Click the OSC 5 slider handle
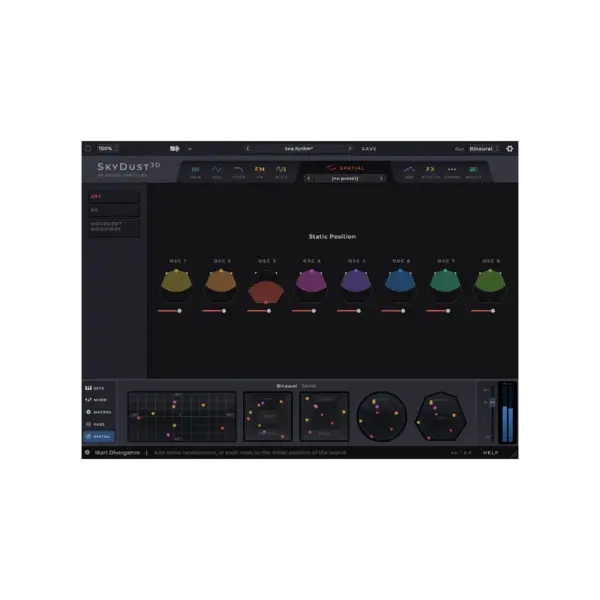The image size is (600, 600). [x=359, y=311]
